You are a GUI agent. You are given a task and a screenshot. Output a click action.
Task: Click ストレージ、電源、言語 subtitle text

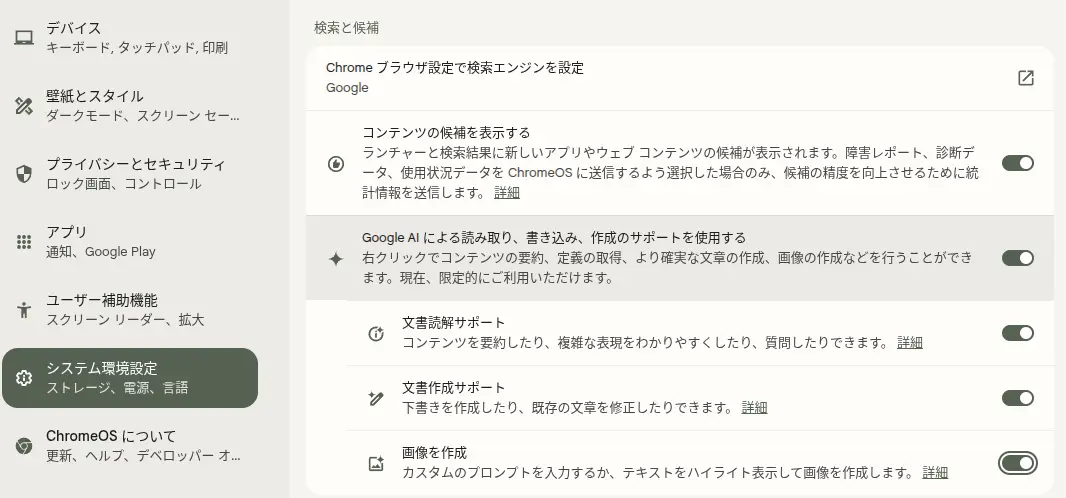(117, 388)
